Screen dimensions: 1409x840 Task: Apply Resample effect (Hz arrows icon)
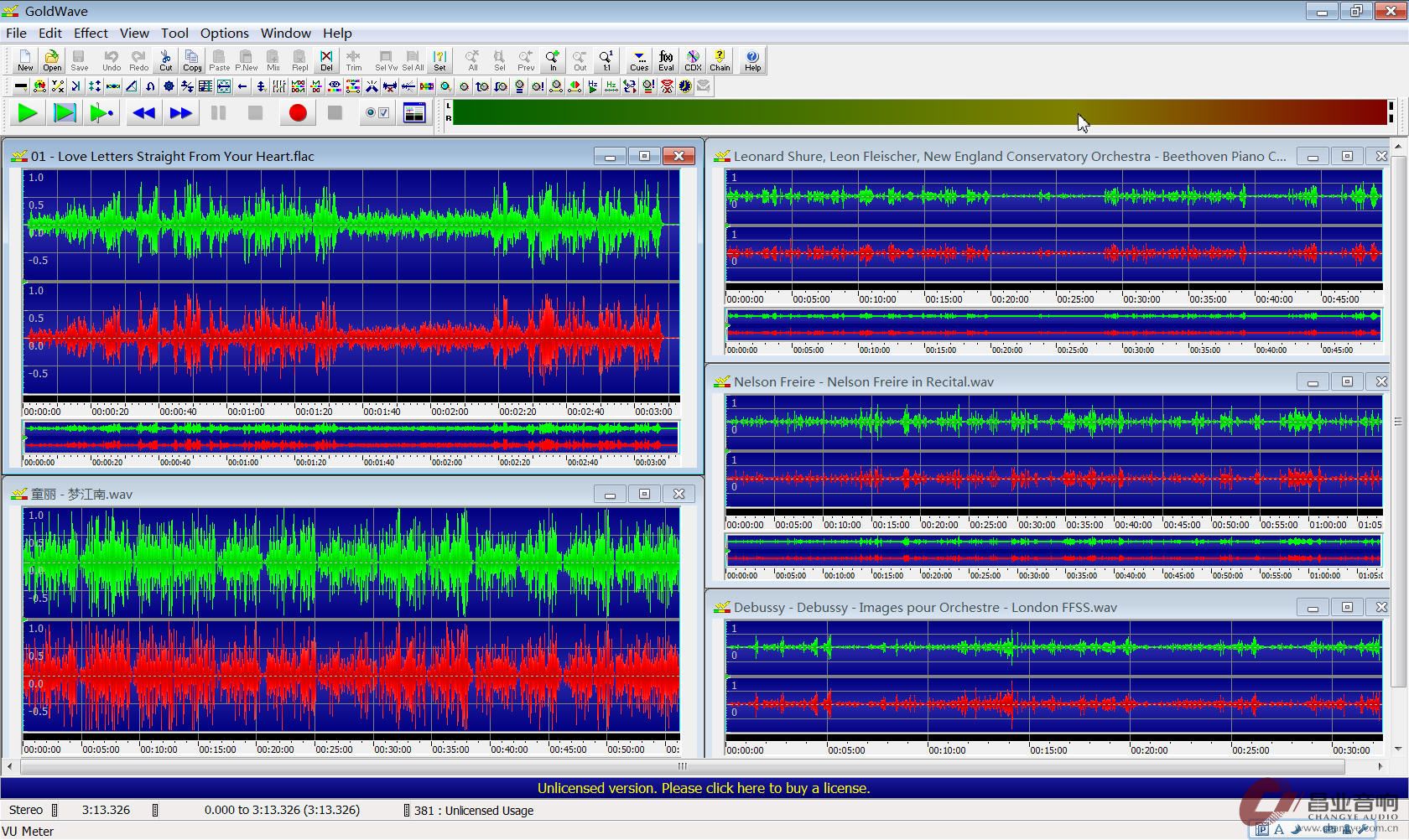click(611, 86)
